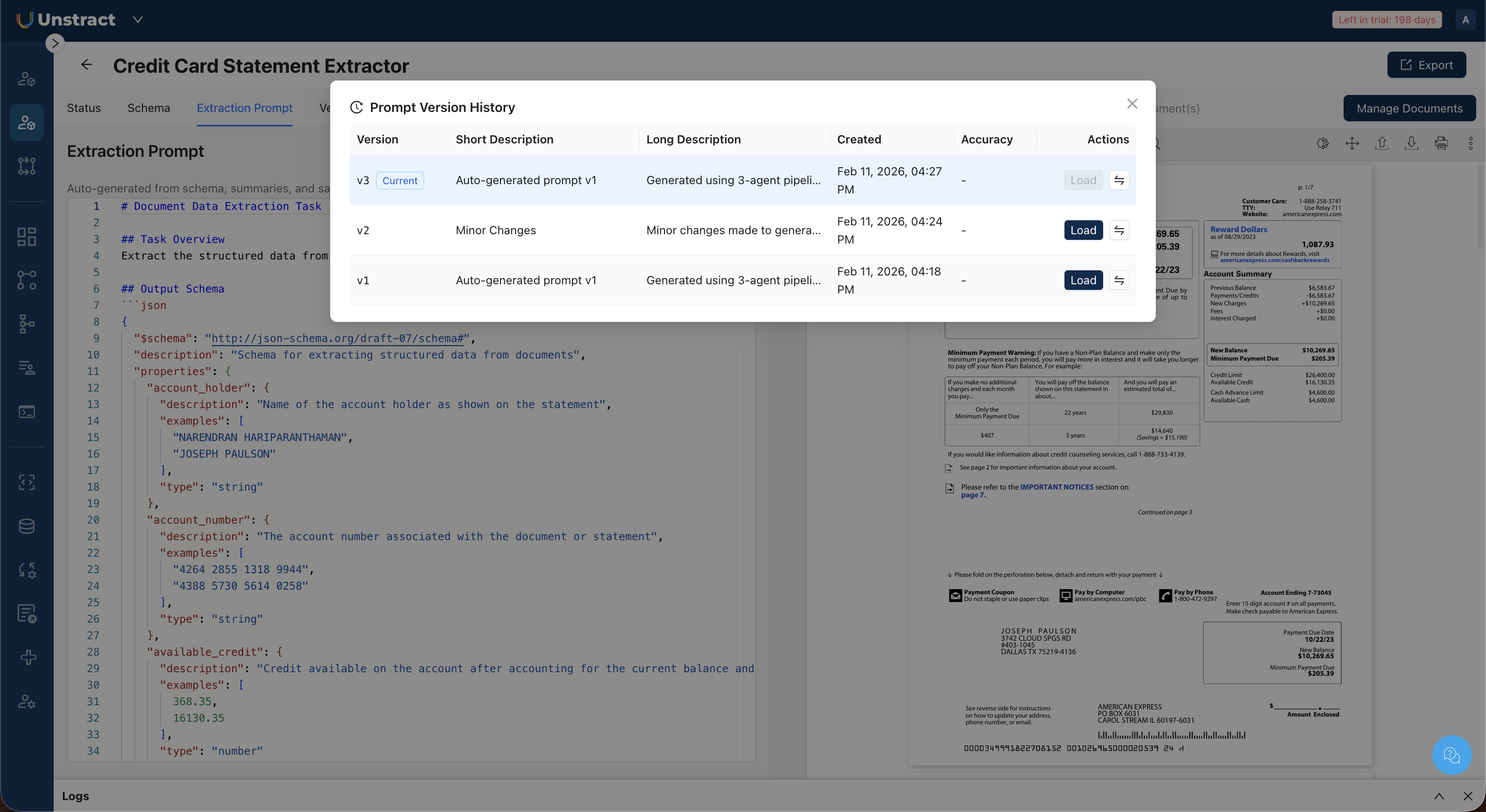1486x812 pixels.
Task: Click the Export button
Action: tap(1426, 65)
